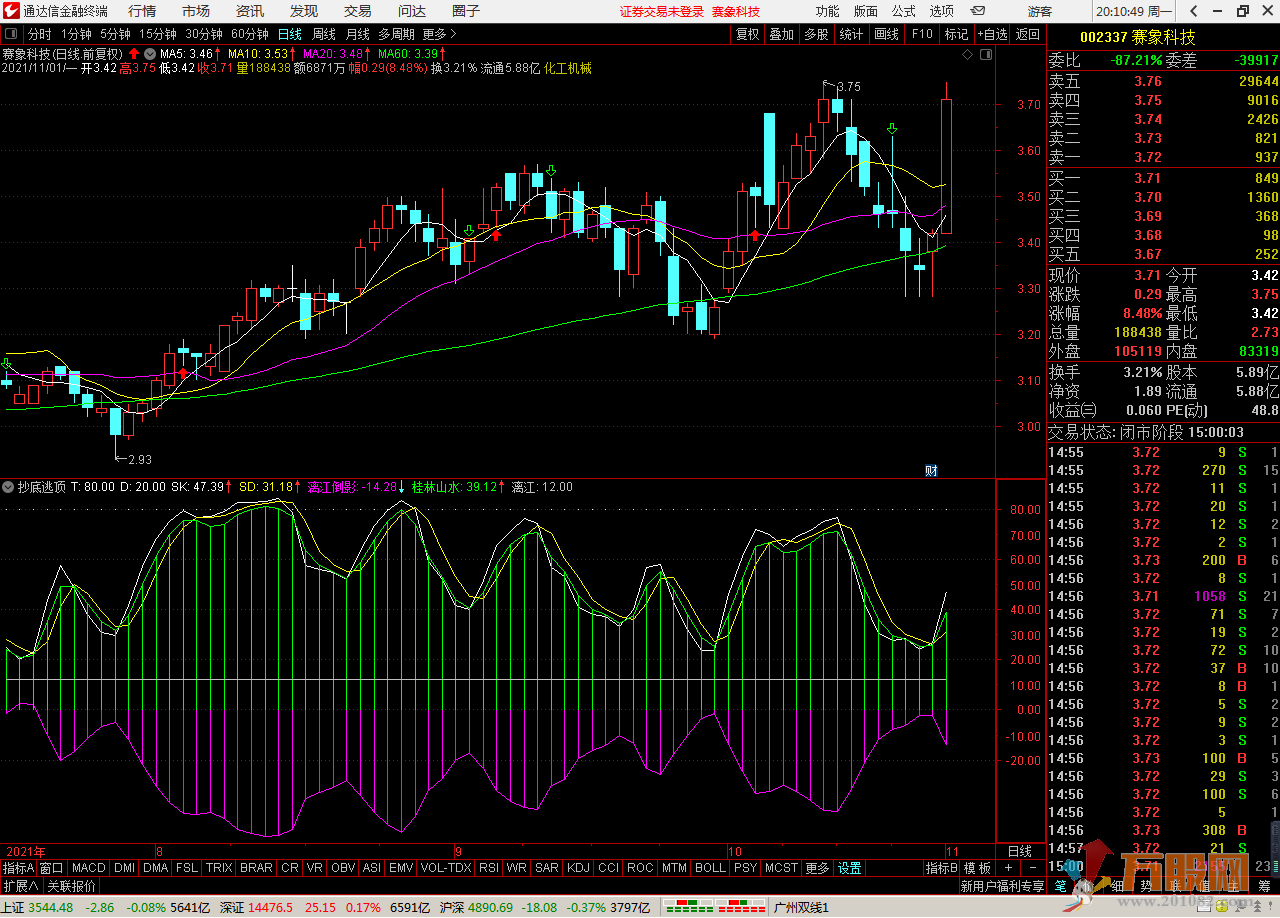This screenshot has width=1280, height=918.
Task: Click the 复权 toolbar button
Action: (x=748, y=34)
